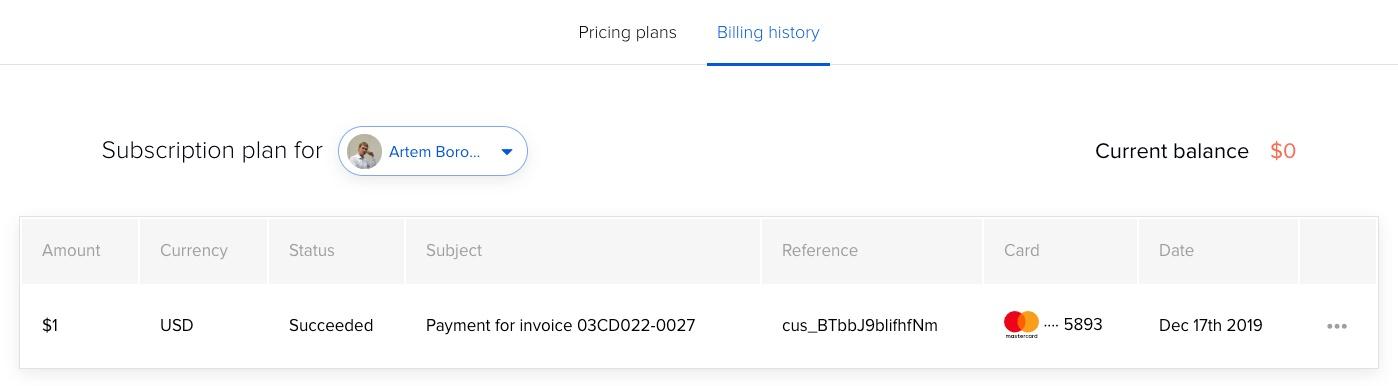Click reference cus_BTbbJ9blifhfNm

pyautogui.click(x=860, y=325)
